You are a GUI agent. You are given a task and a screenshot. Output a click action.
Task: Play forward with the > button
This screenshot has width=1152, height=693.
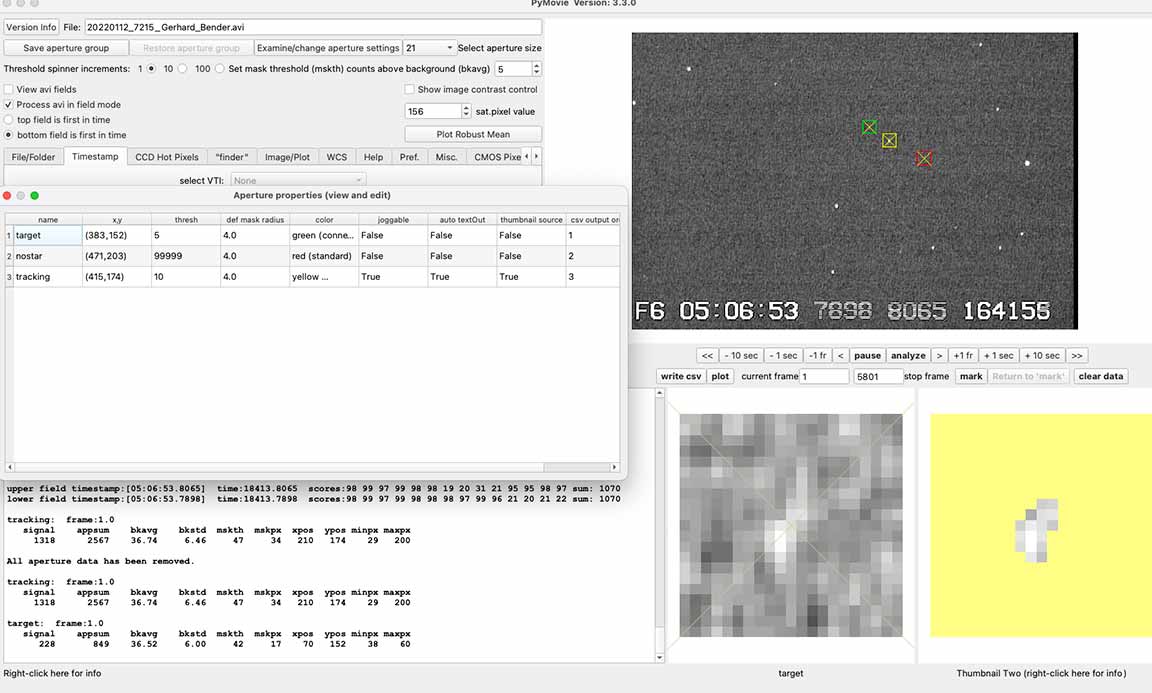coord(939,356)
